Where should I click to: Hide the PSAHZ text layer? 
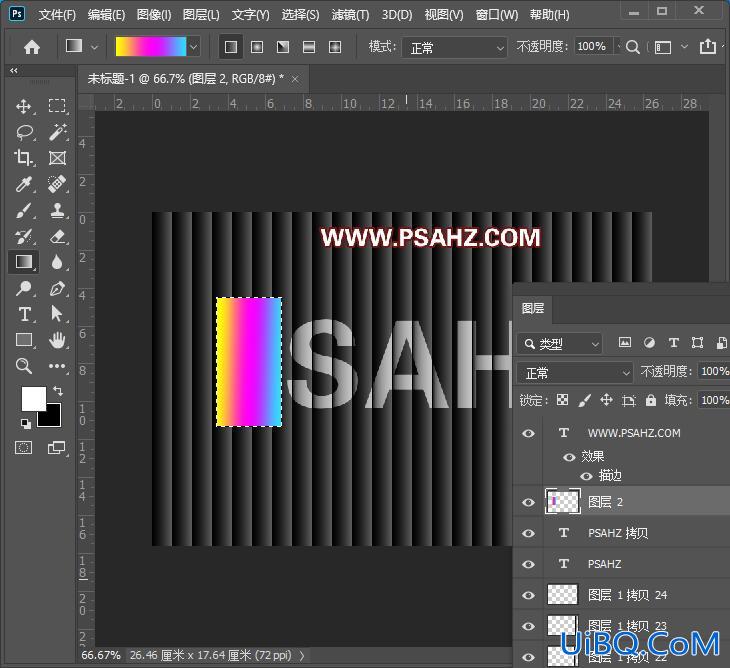pos(528,564)
